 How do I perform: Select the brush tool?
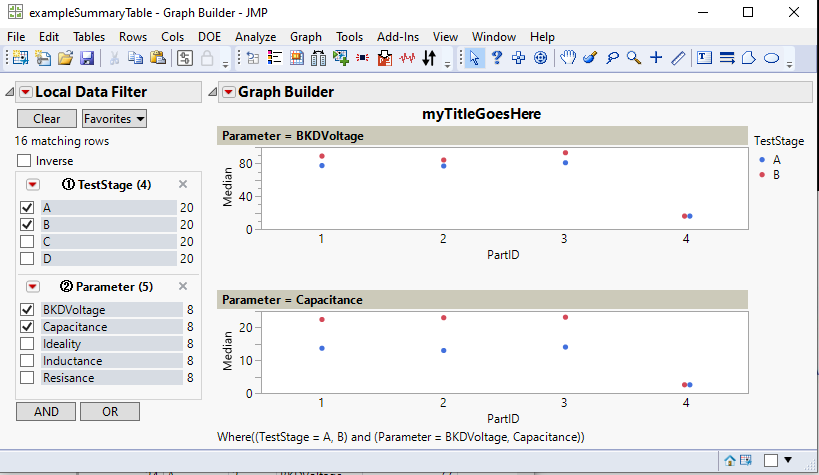[590, 57]
